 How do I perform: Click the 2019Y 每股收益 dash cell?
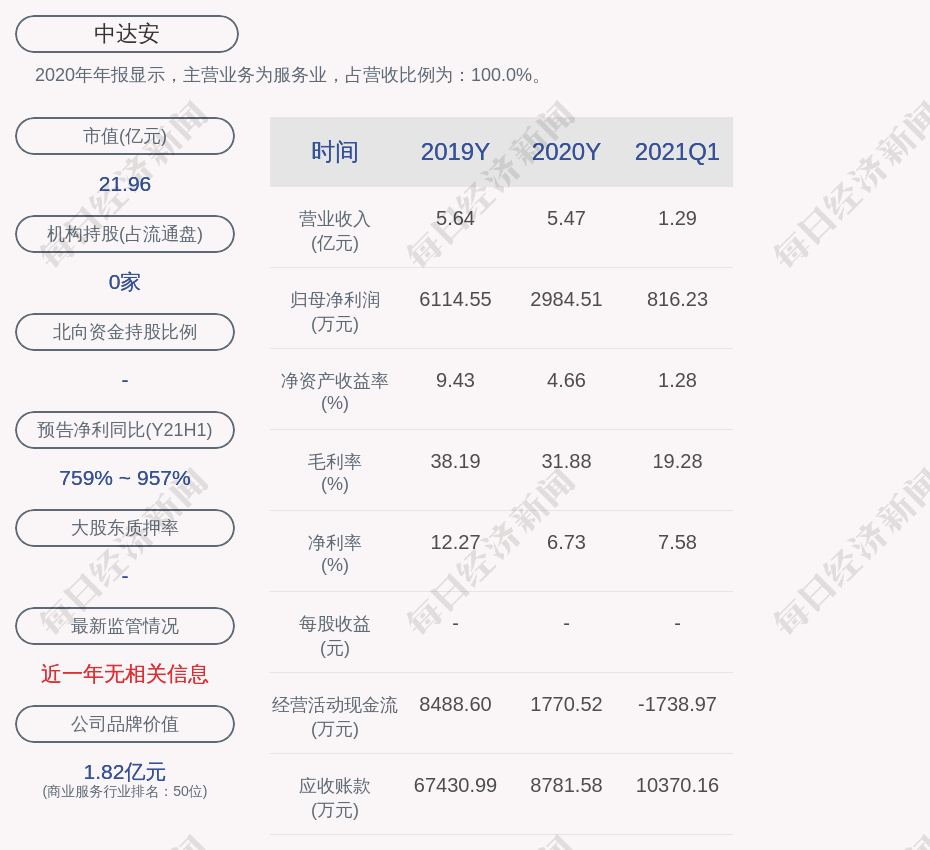(455, 623)
